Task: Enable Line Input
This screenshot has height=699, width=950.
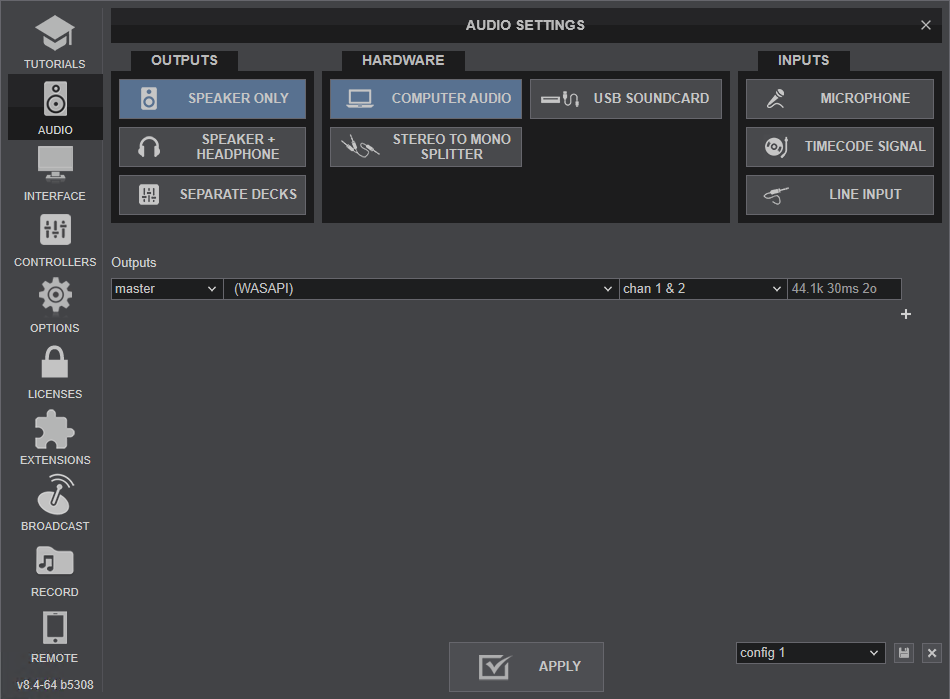Action: 840,195
